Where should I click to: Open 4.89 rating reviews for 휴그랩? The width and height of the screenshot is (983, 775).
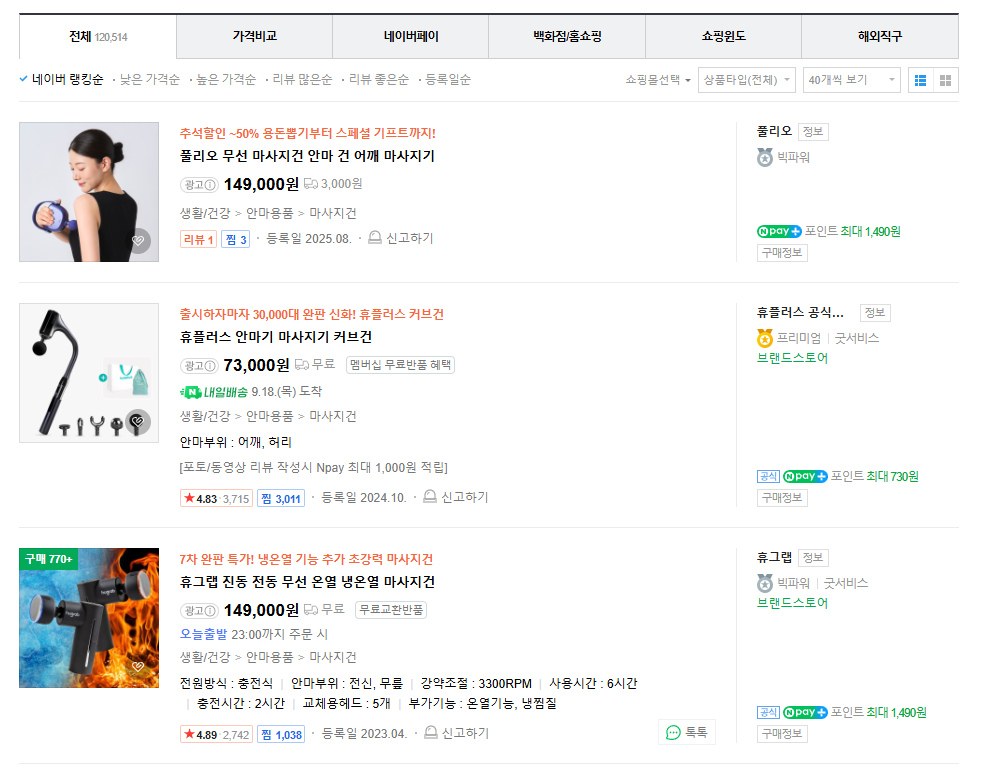point(216,734)
